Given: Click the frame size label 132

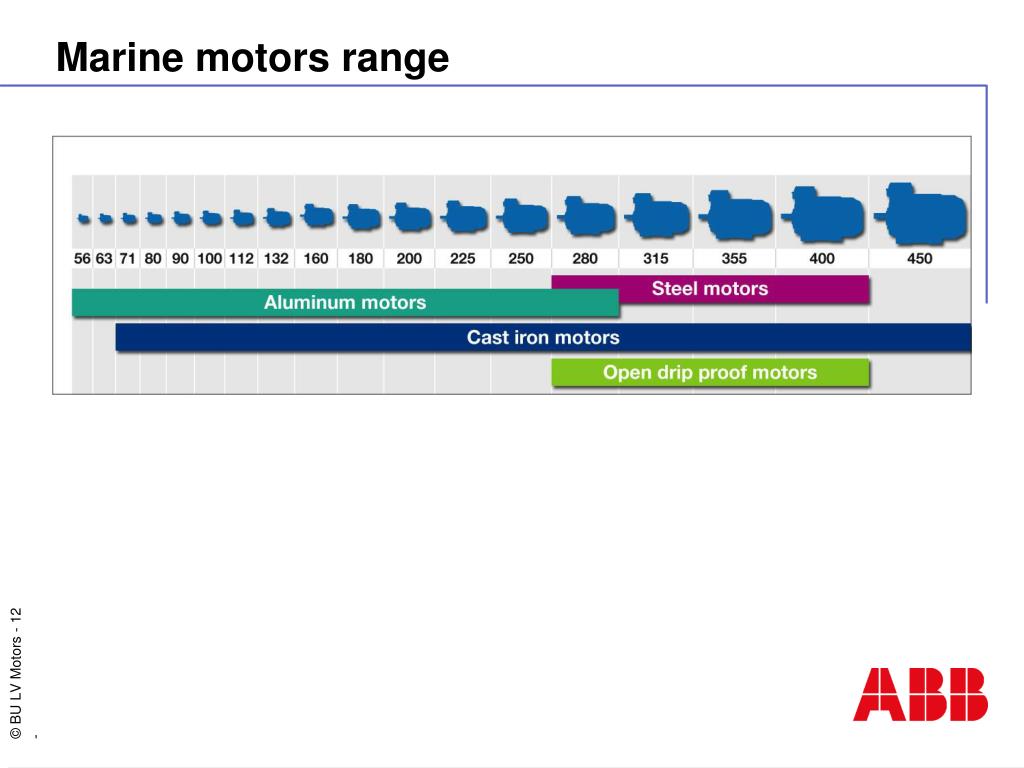Looking at the screenshot, I should [276, 259].
